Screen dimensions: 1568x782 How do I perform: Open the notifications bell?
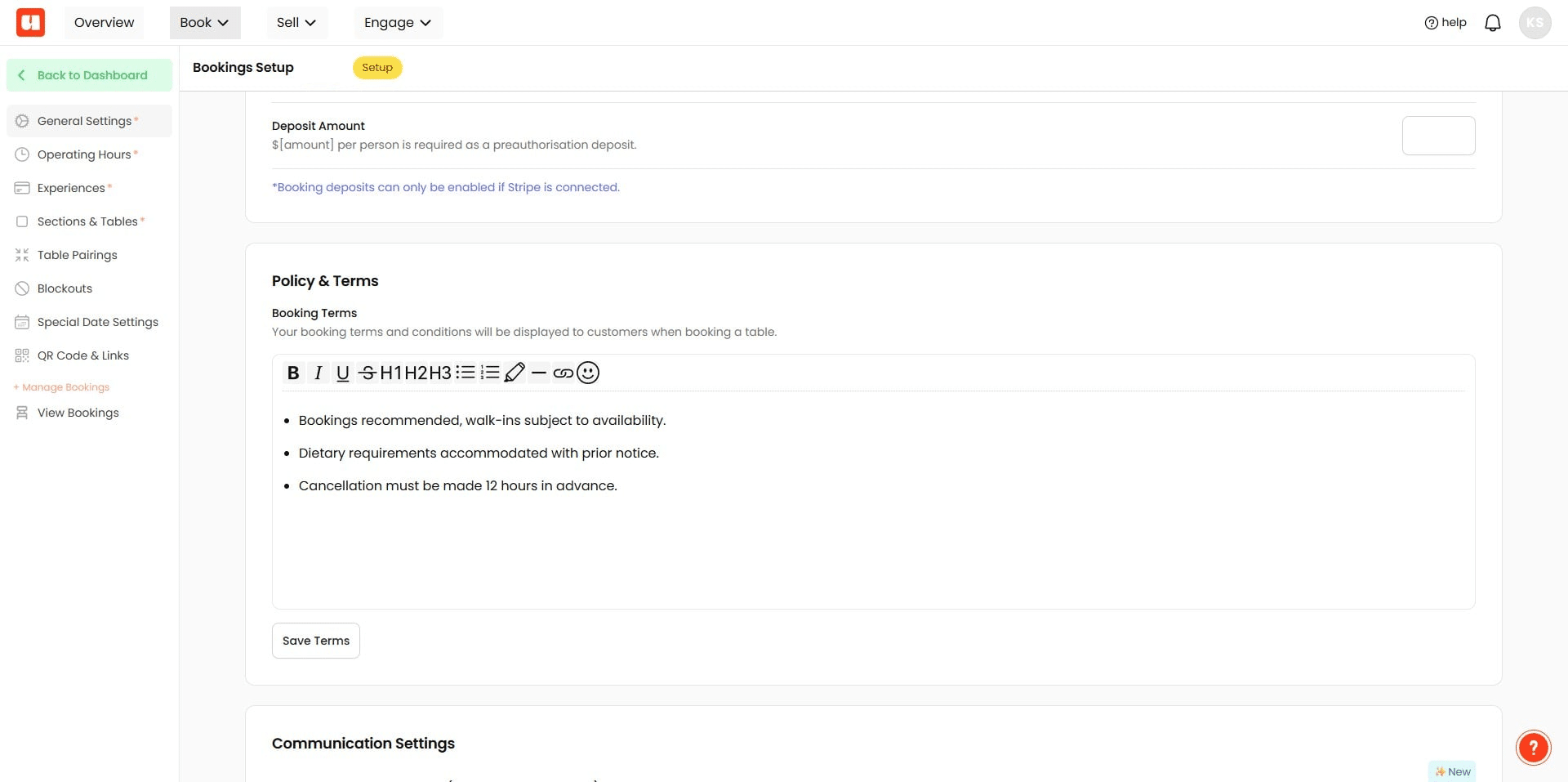[1493, 23]
